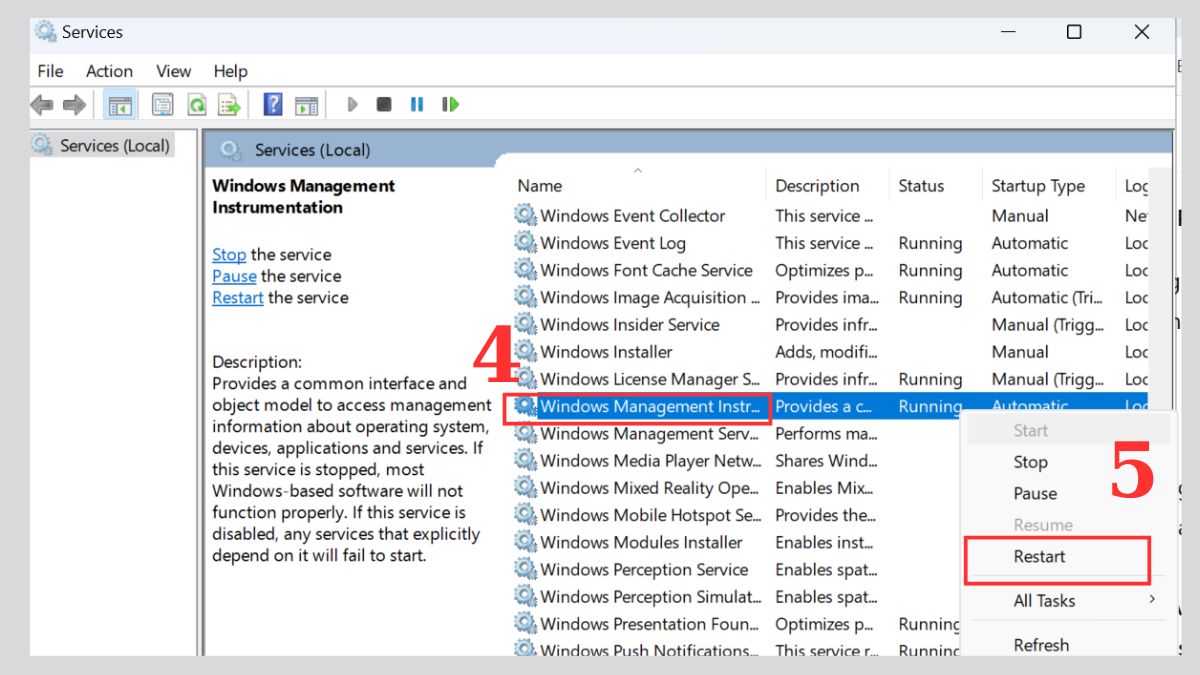Click the gear icon beside Windows Mobile Hotspot Service
The image size is (1200, 675).
click(x=525, y=515)
